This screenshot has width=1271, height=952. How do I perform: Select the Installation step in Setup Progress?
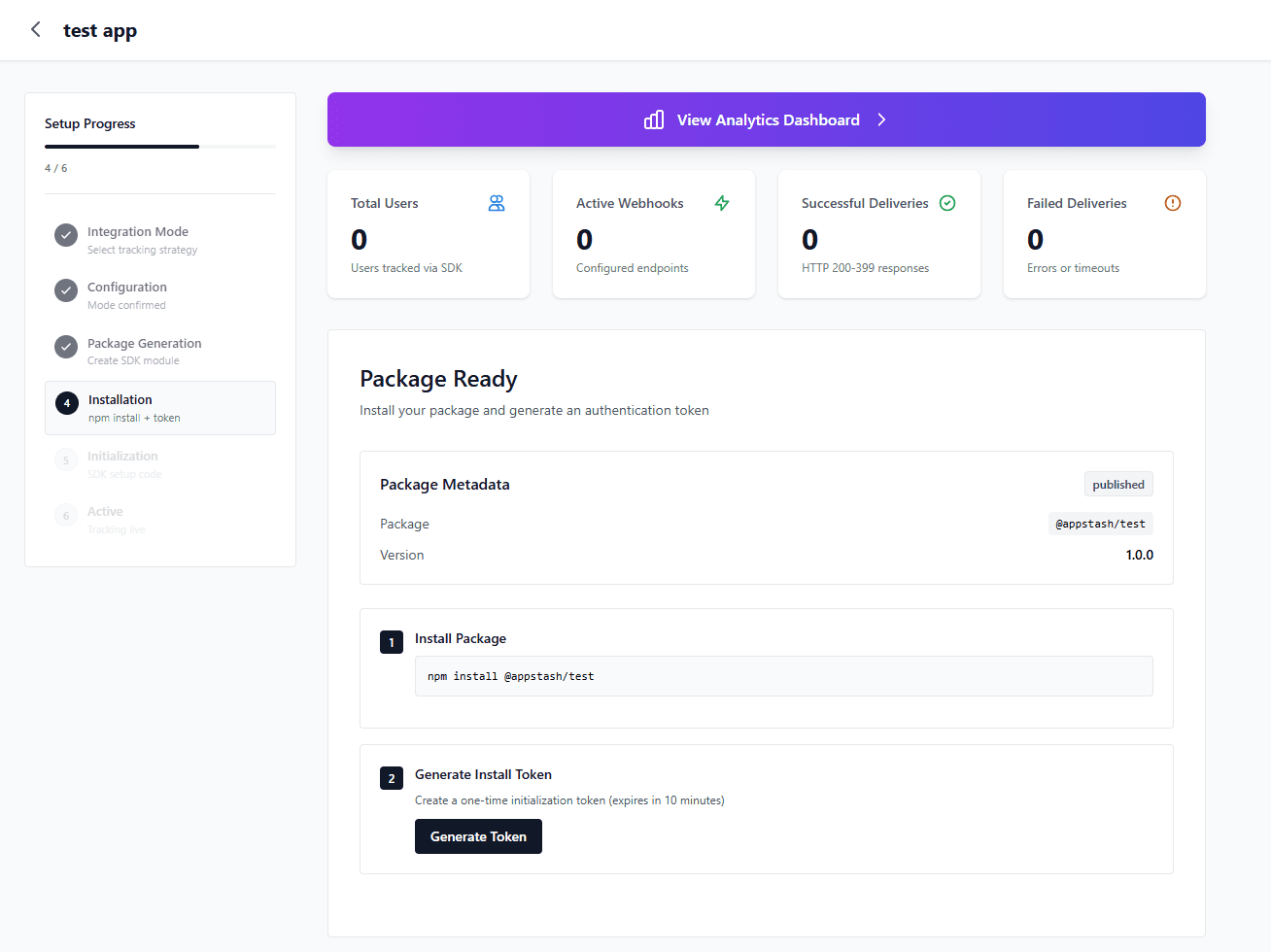click(159, 407)
